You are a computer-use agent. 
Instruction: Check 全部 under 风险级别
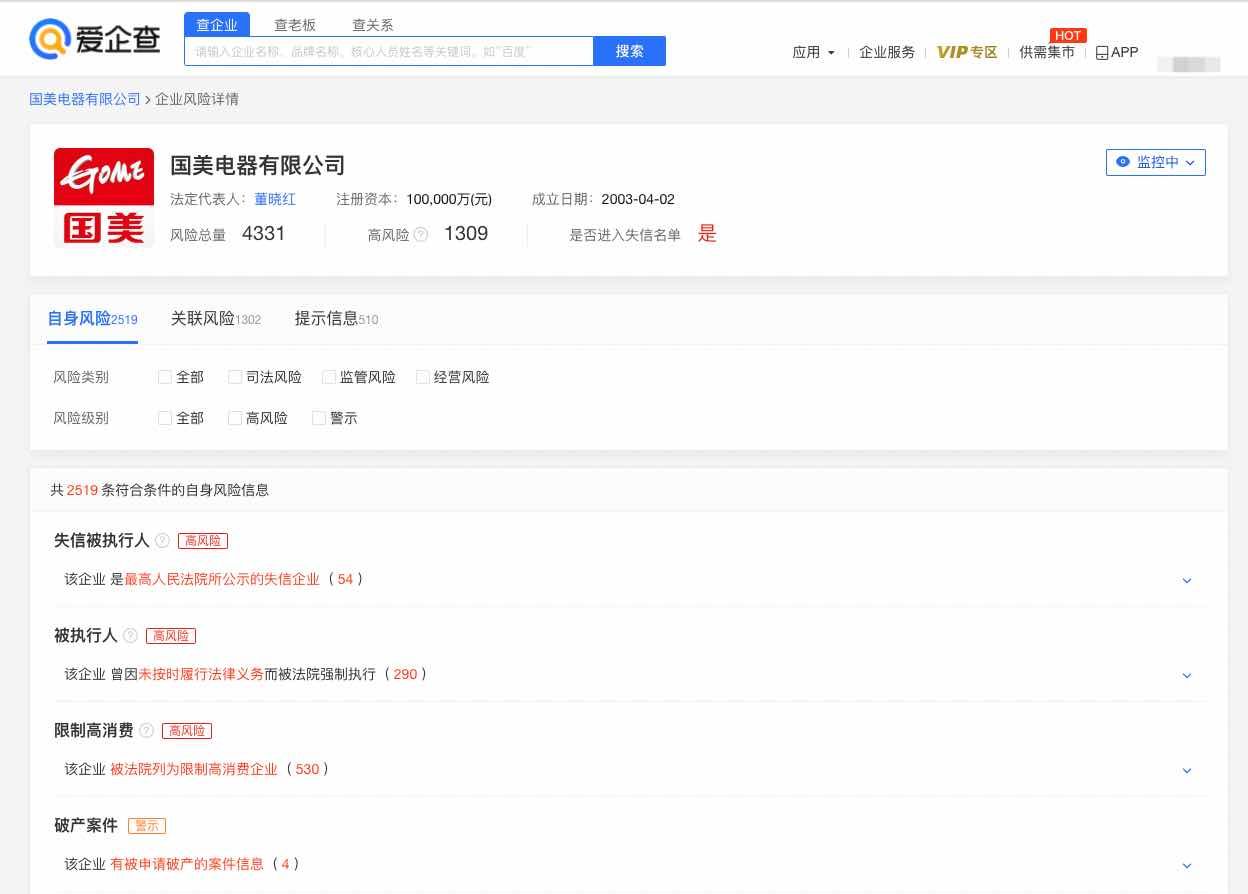(165, 418)
